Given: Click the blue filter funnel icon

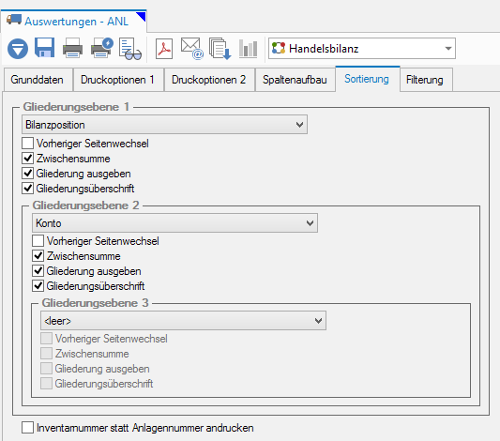Looking at the screenshot, I should [x=18, y=49].
